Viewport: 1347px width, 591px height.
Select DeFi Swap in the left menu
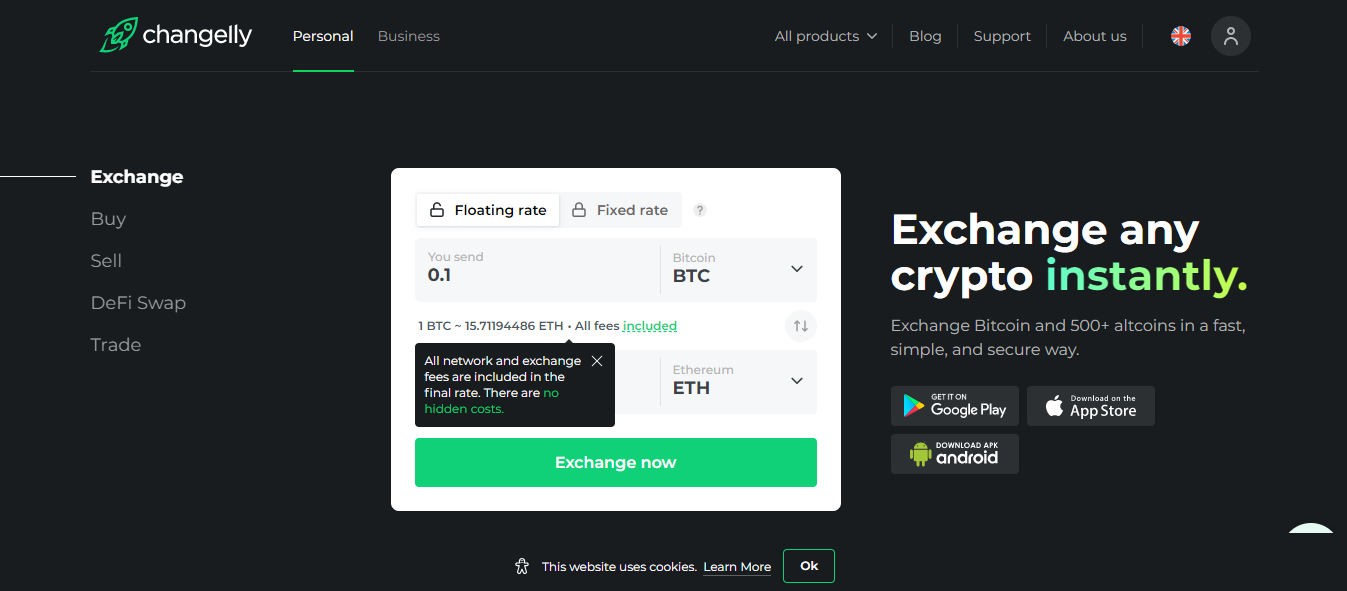(138, 303)
